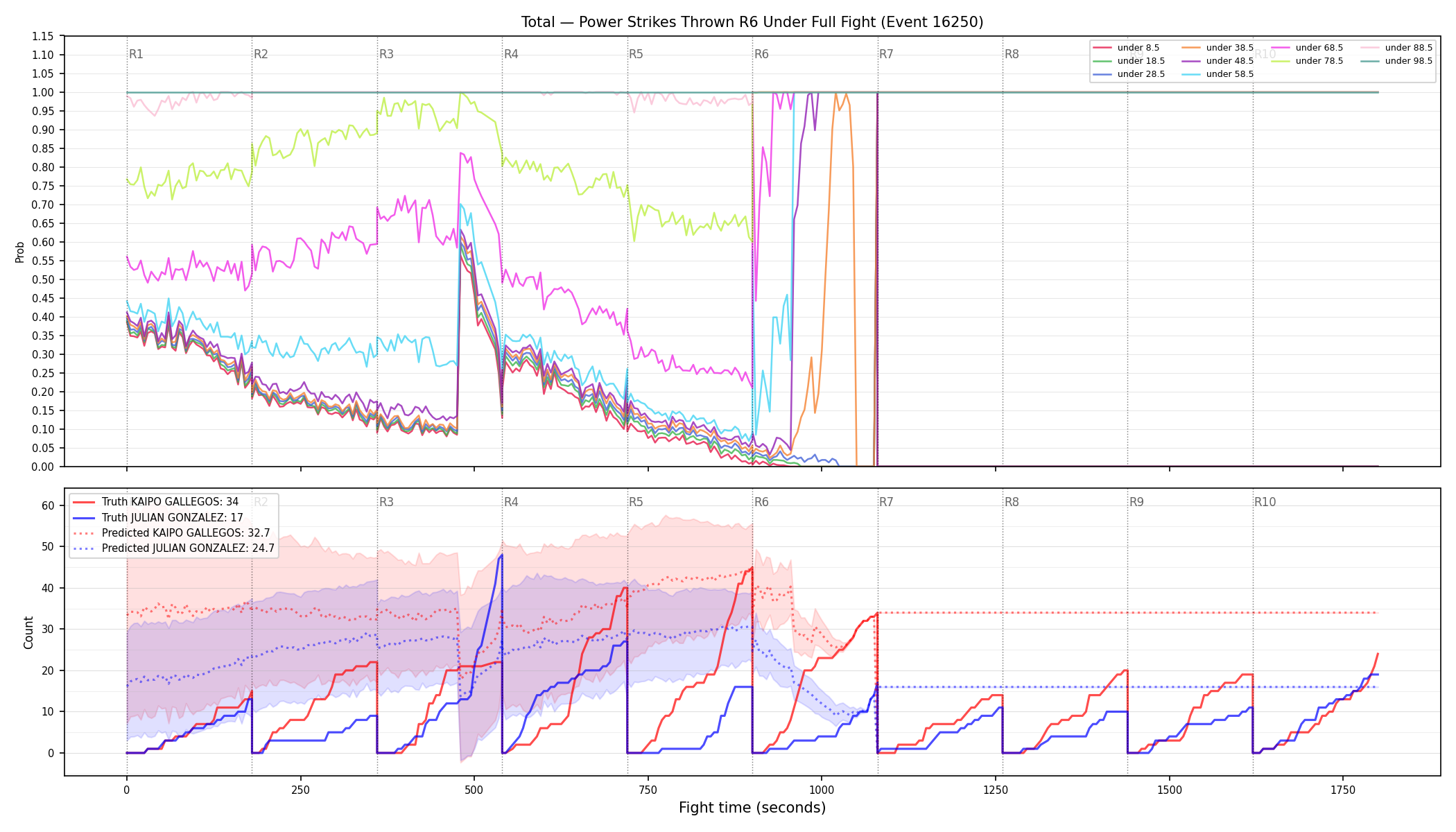Select the 'under 88.5' legend label
1456x832 pixels.
pos(1408,48)
